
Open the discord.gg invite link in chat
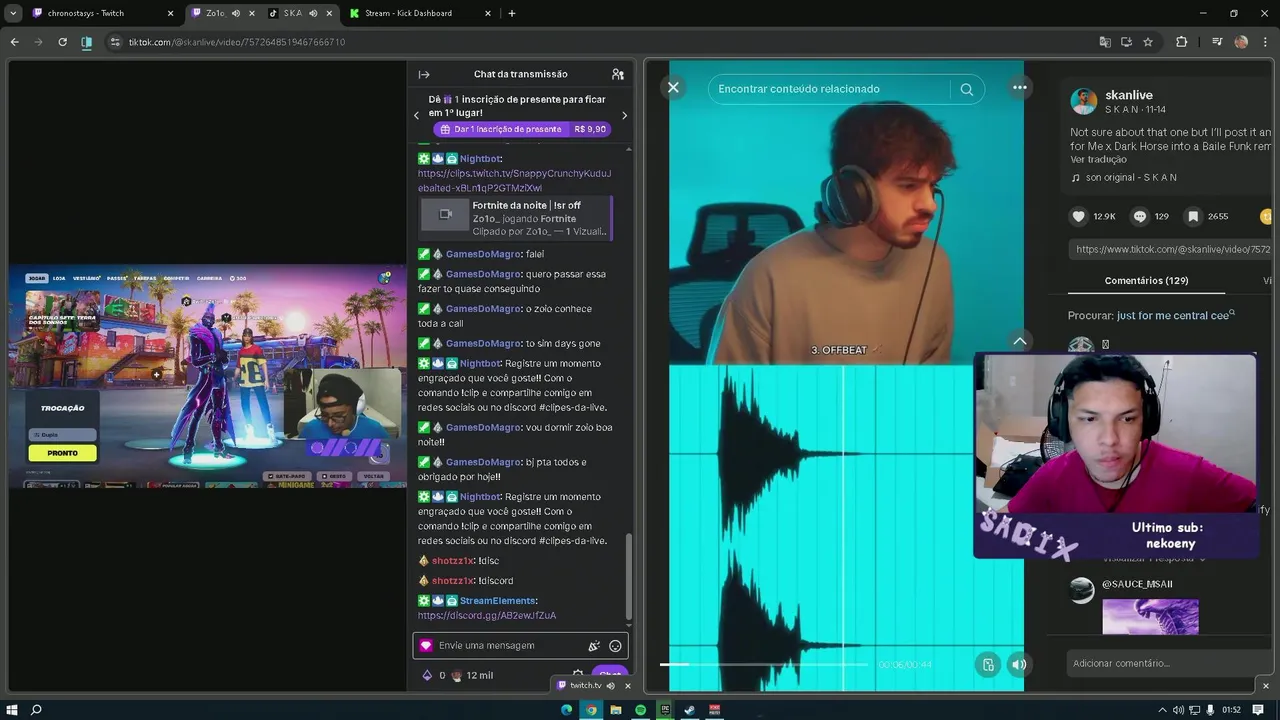pos(487,615)
